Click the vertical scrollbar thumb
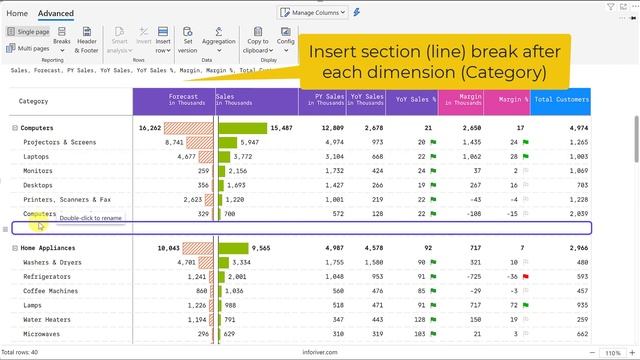The width and height of the screenshot is (640, 360). tap(636, 139)
